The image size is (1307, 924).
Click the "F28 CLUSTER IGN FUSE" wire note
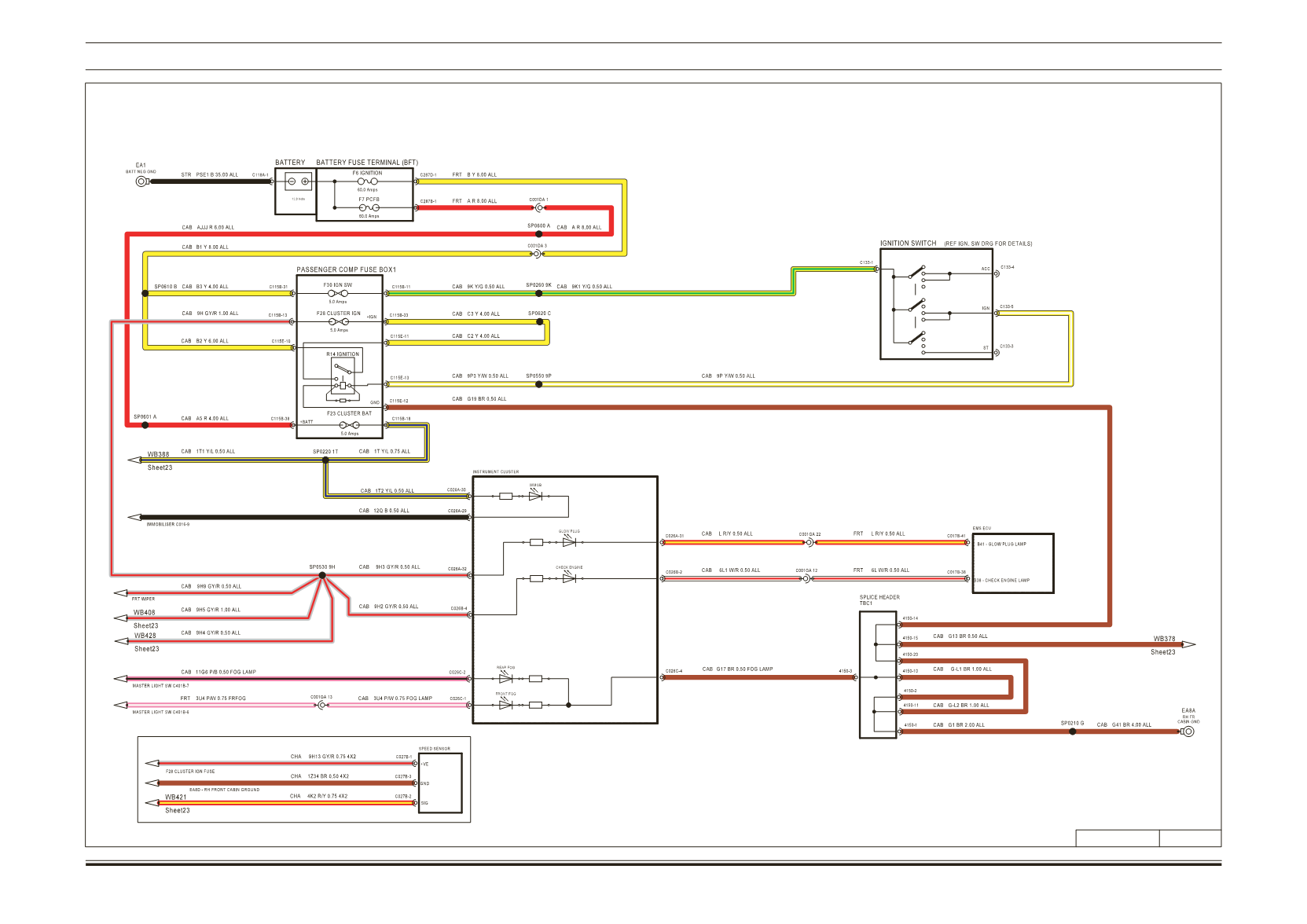click(x=190, y=772)
